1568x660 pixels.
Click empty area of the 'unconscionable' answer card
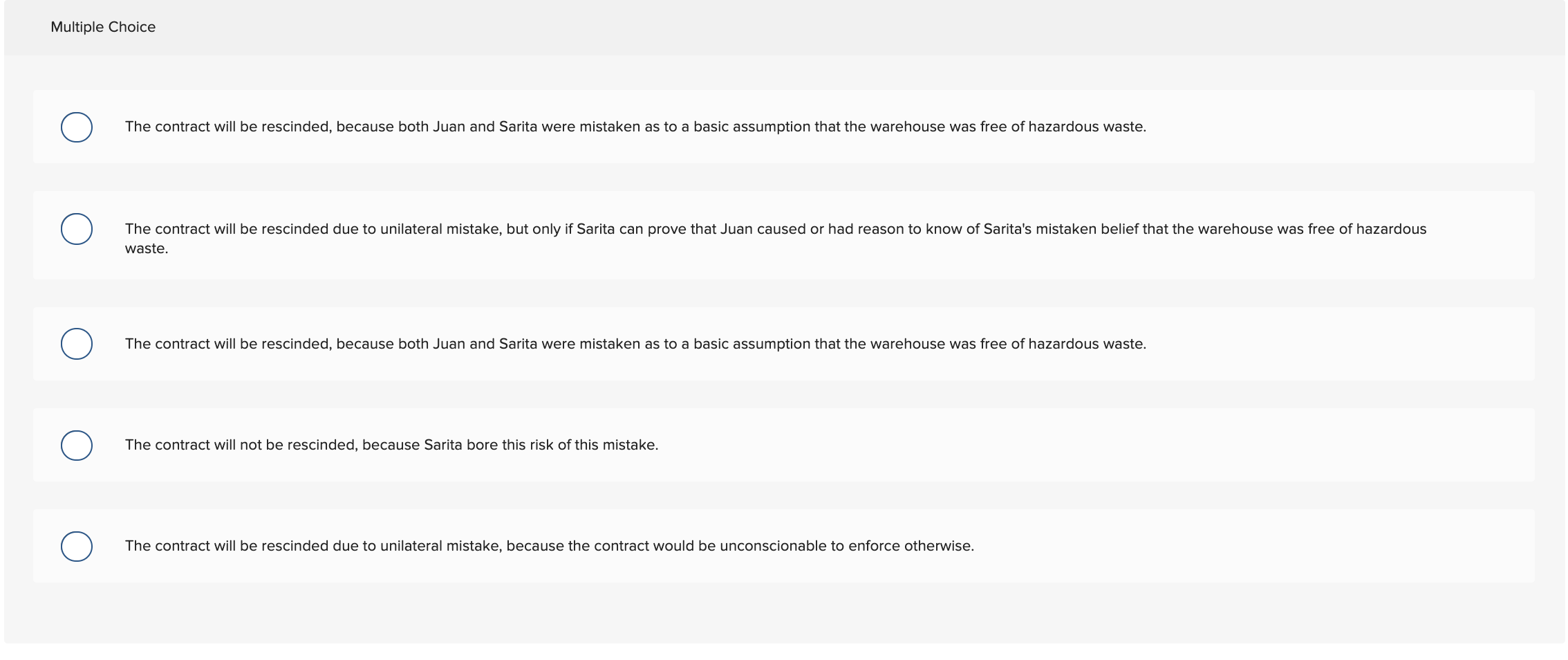coord(1244,546)
